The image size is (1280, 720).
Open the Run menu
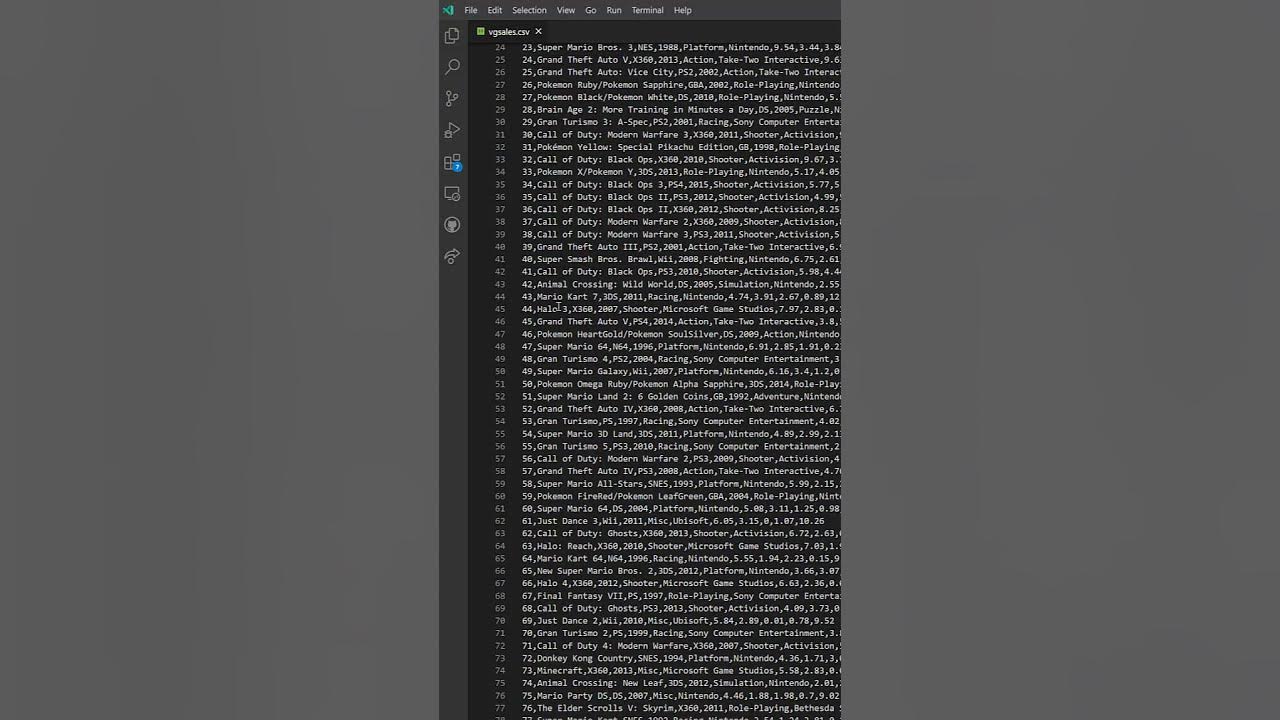click(614, 10)
